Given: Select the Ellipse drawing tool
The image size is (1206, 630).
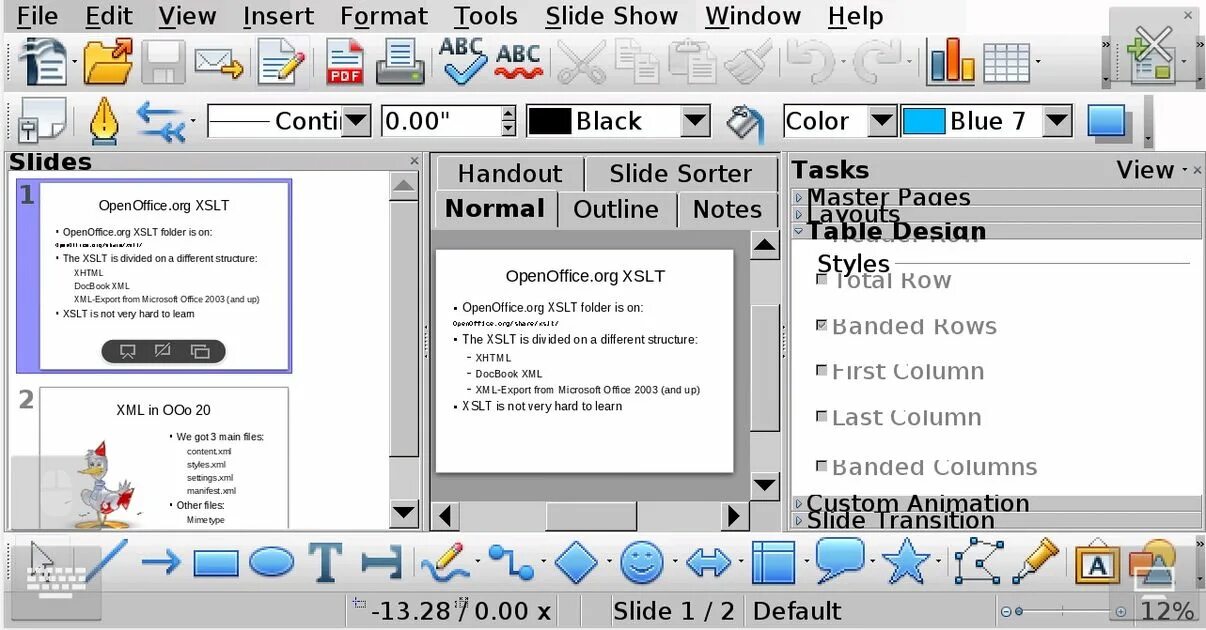Looking at the screenshot, I should click(x=271, y=562).
